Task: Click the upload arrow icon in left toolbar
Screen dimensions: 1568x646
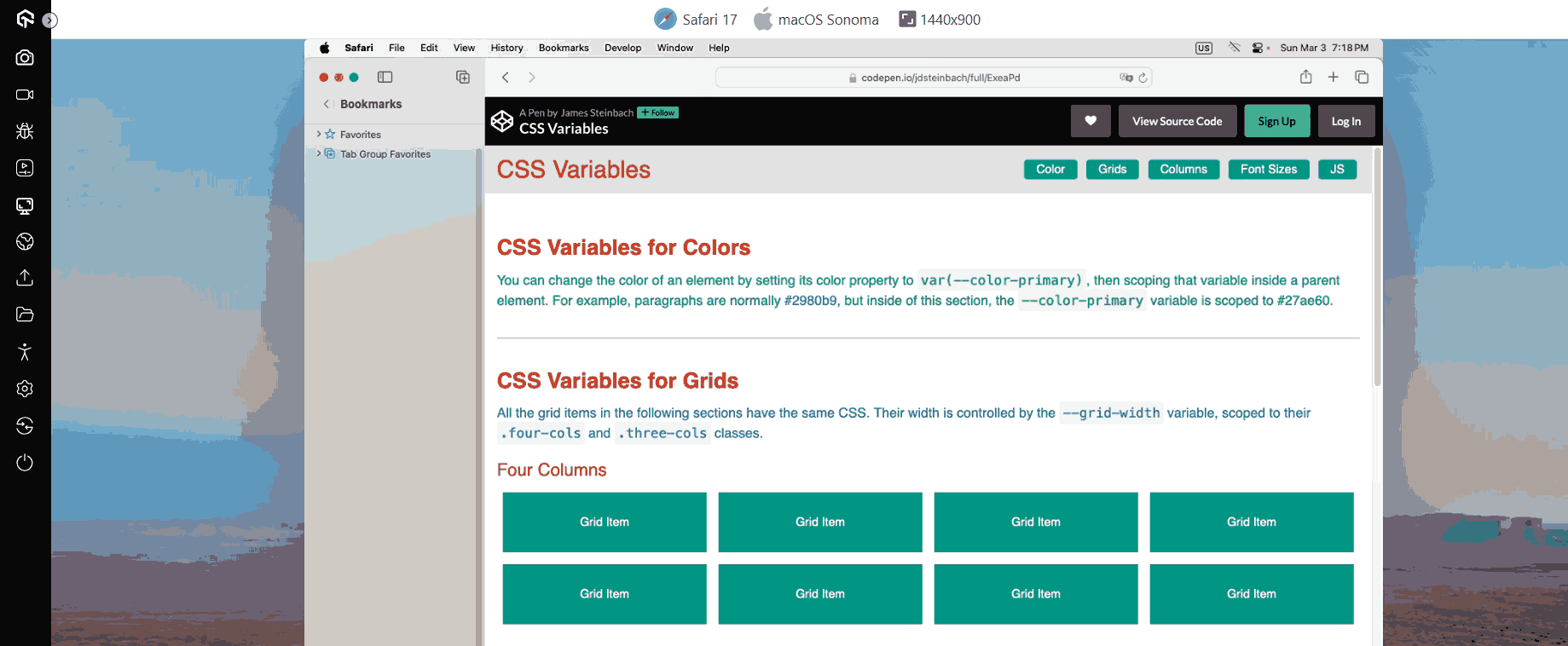Action: [25, 278]
